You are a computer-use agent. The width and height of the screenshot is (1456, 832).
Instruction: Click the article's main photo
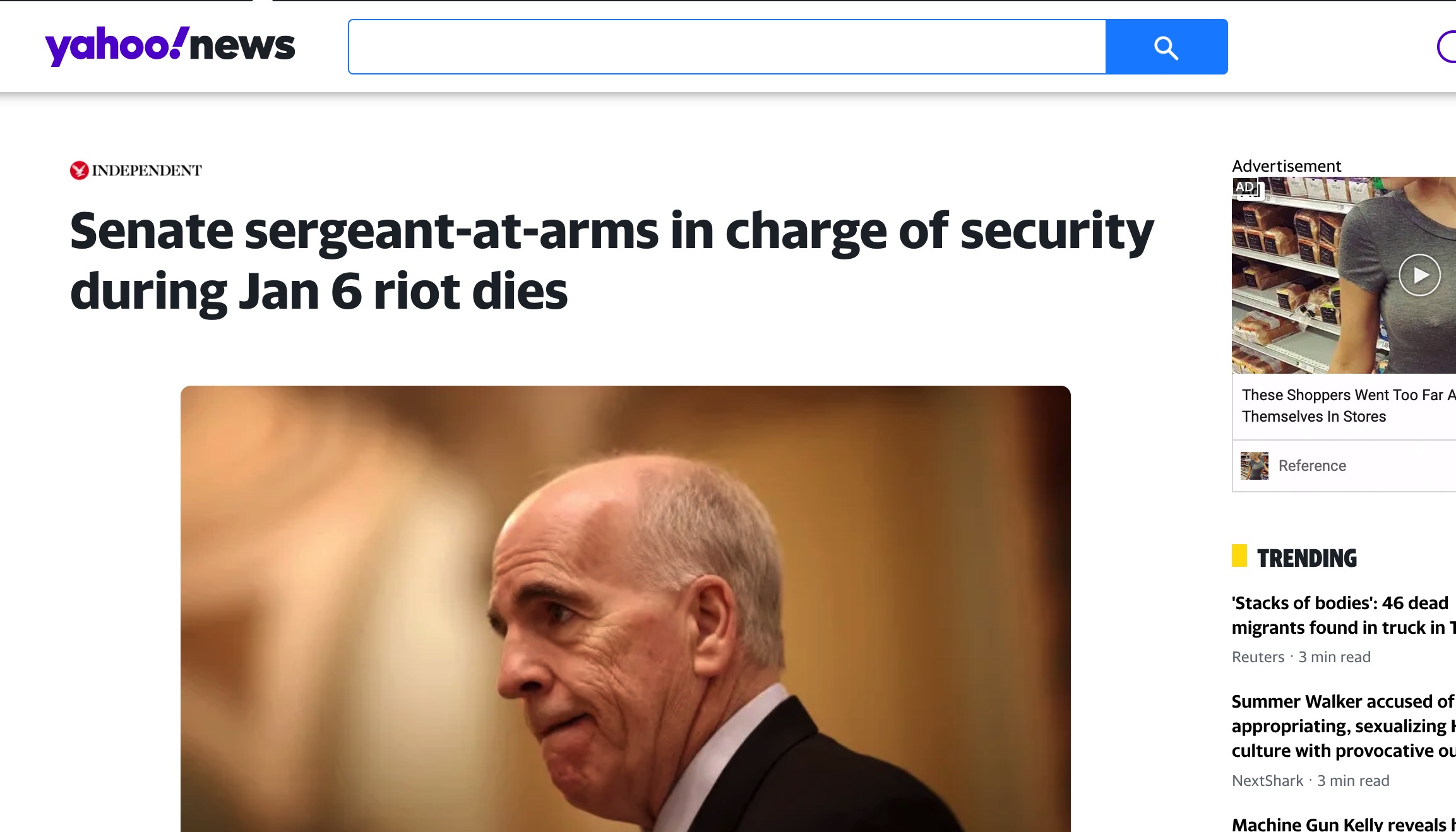[625, 609]
